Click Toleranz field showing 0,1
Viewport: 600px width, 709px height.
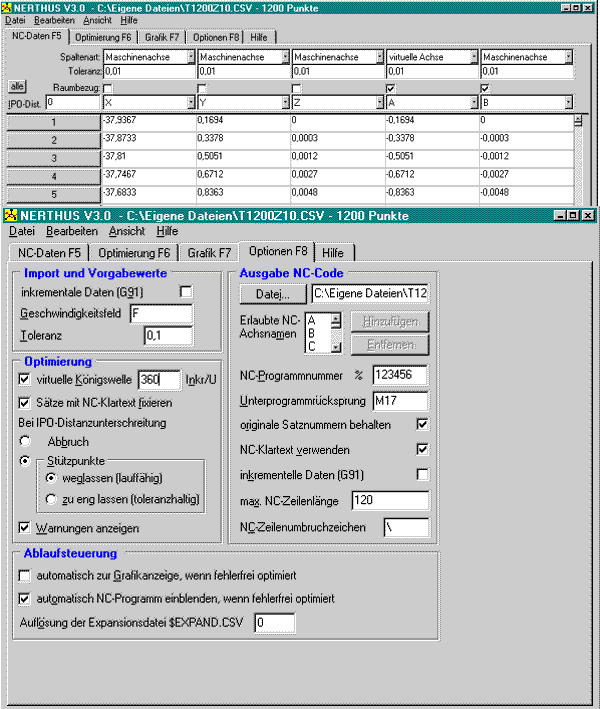[168, 336]
